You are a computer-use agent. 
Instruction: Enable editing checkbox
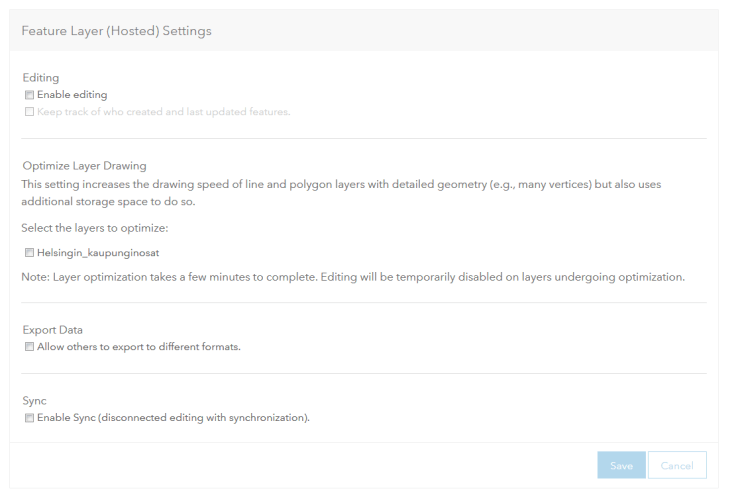pyautogui.click(x=29, y=95)
